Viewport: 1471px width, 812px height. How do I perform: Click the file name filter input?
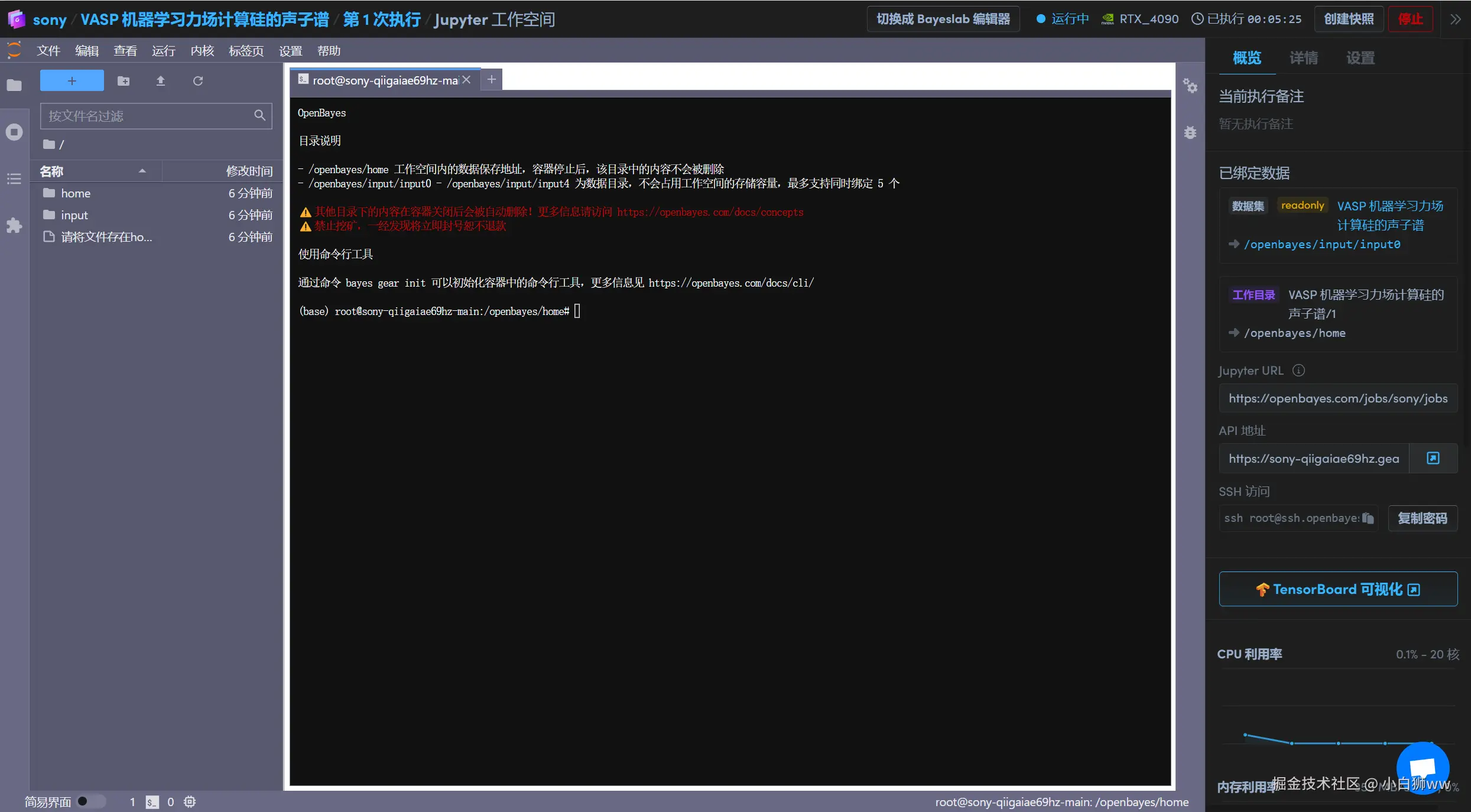148,116
